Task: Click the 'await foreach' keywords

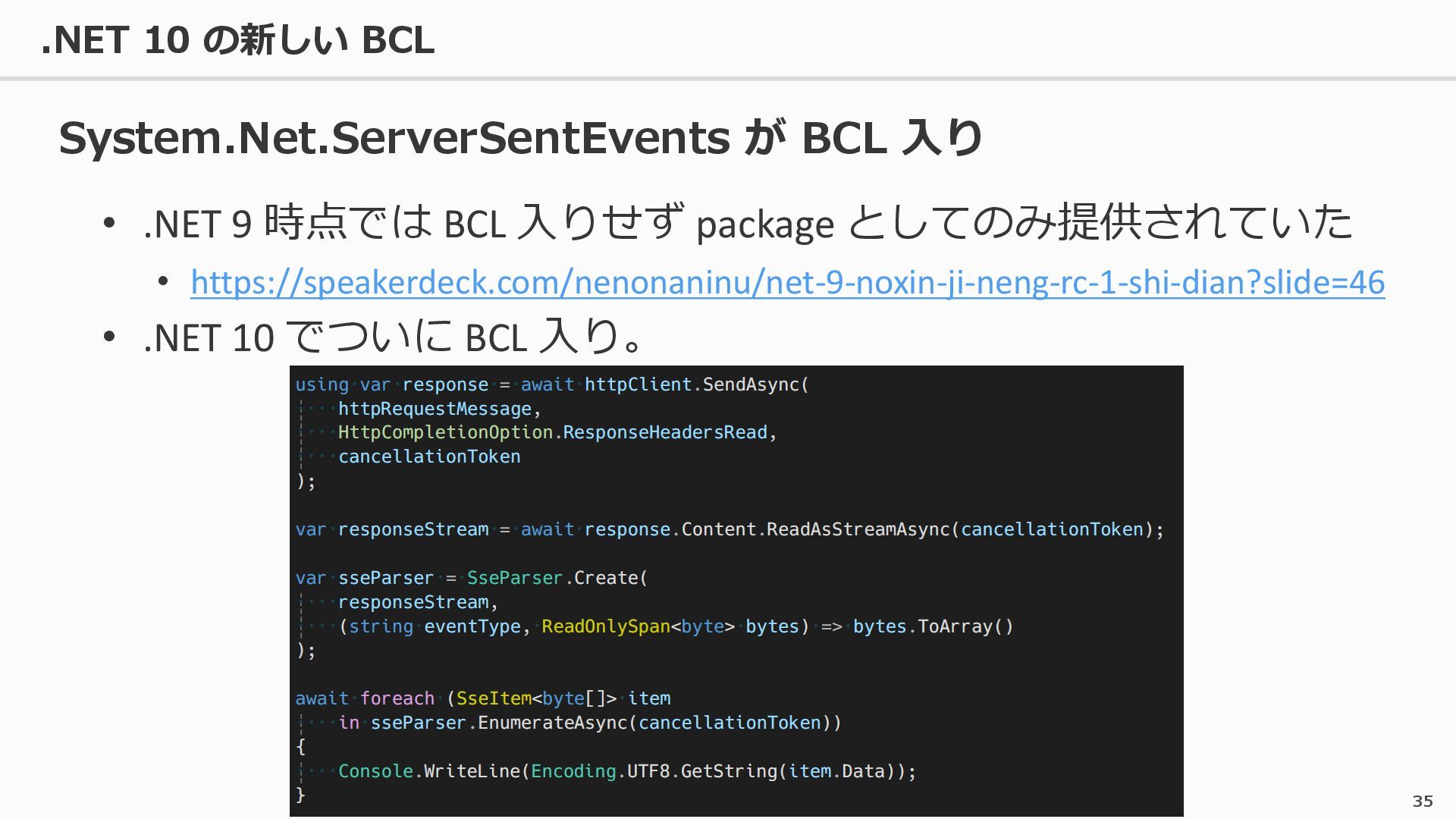Action: (x=365, y=698)
